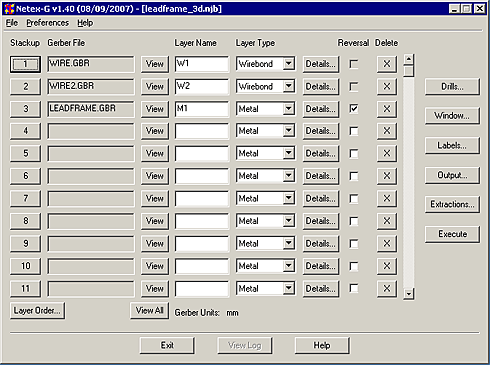Click the X delete button in row 10
This screenshot has width=490, height=365.
point(387,266)
